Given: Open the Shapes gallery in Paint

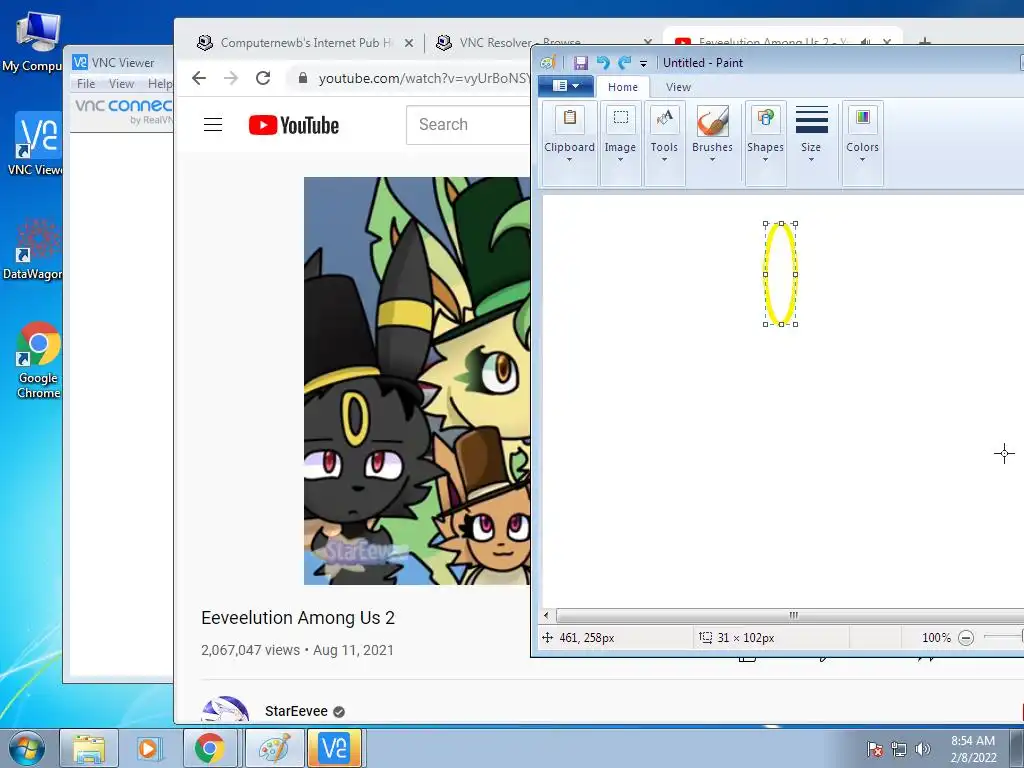Looking at the screenshot, I should [765, 144].
